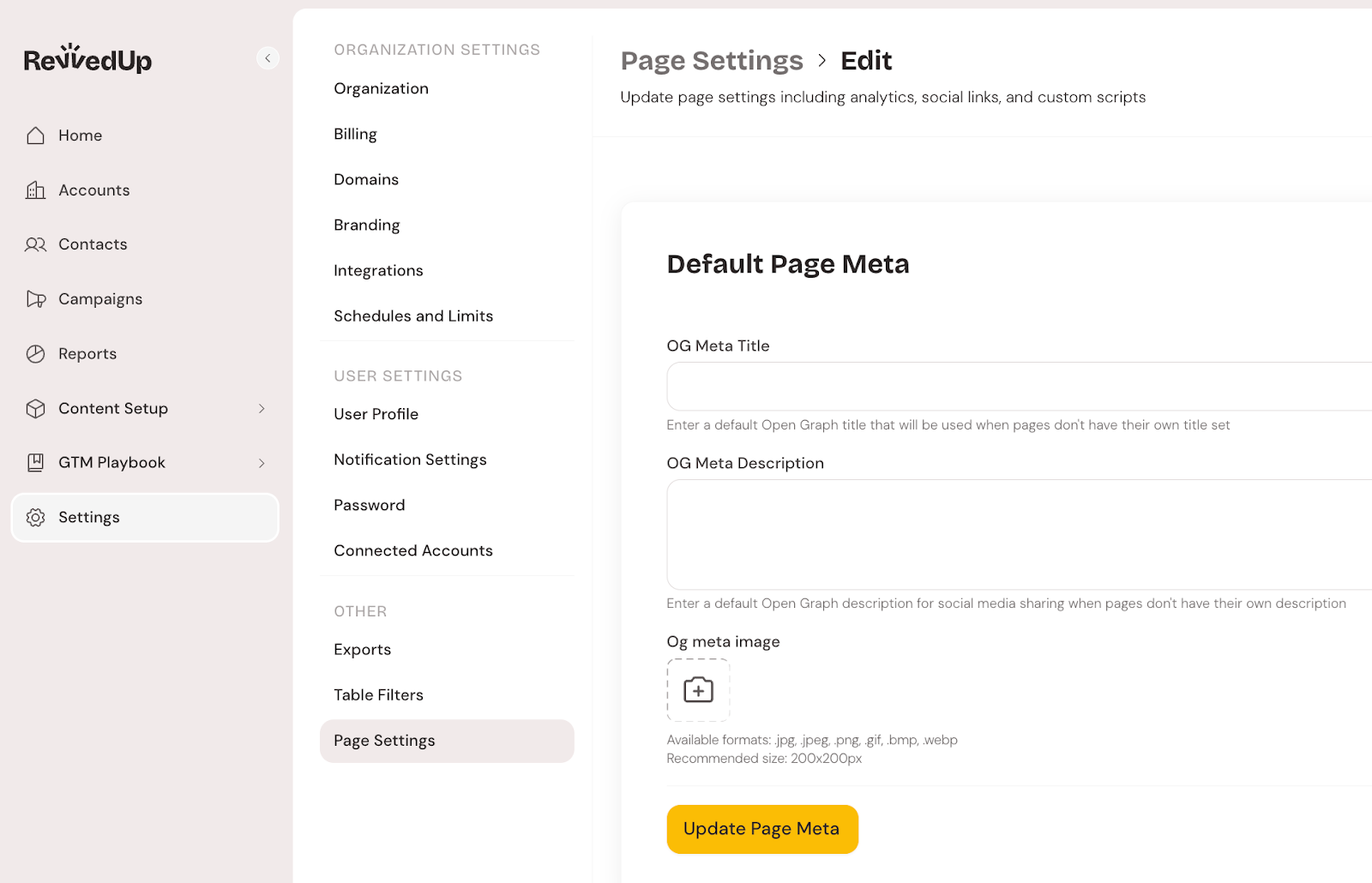Image resolution: width=1372 pixels, height=883 pixels.
Task: Click the Contacts people icon
Action: pos(35,244)
